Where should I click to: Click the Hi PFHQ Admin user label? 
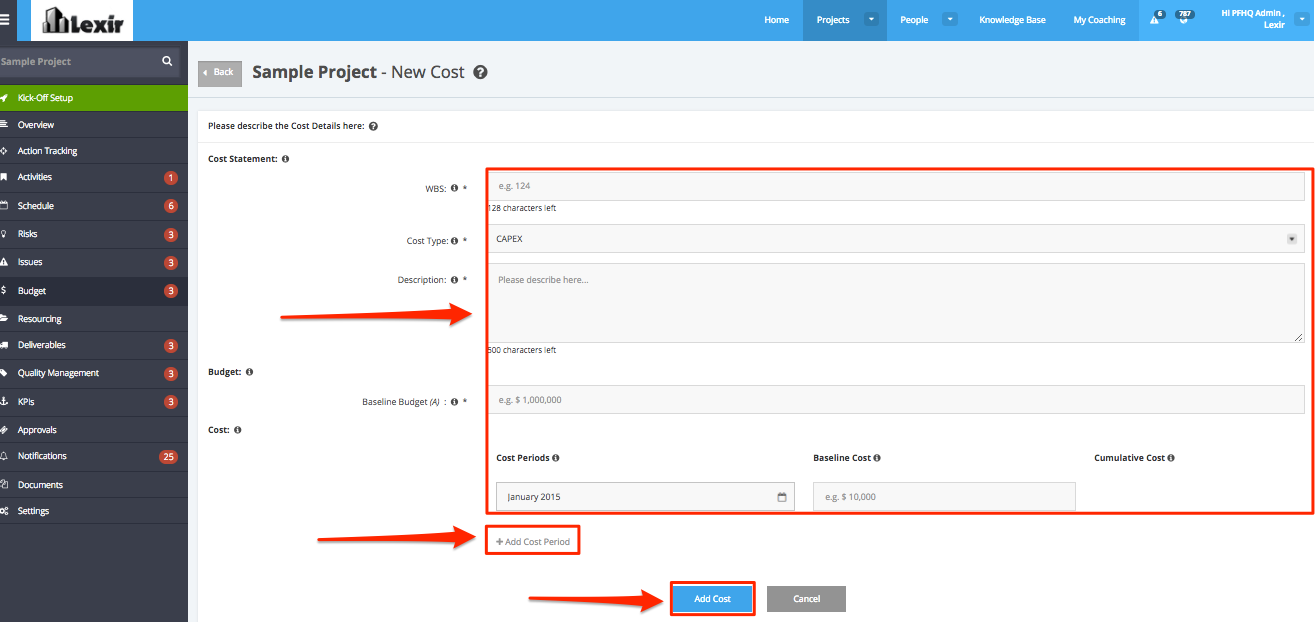coord(1253,19)
